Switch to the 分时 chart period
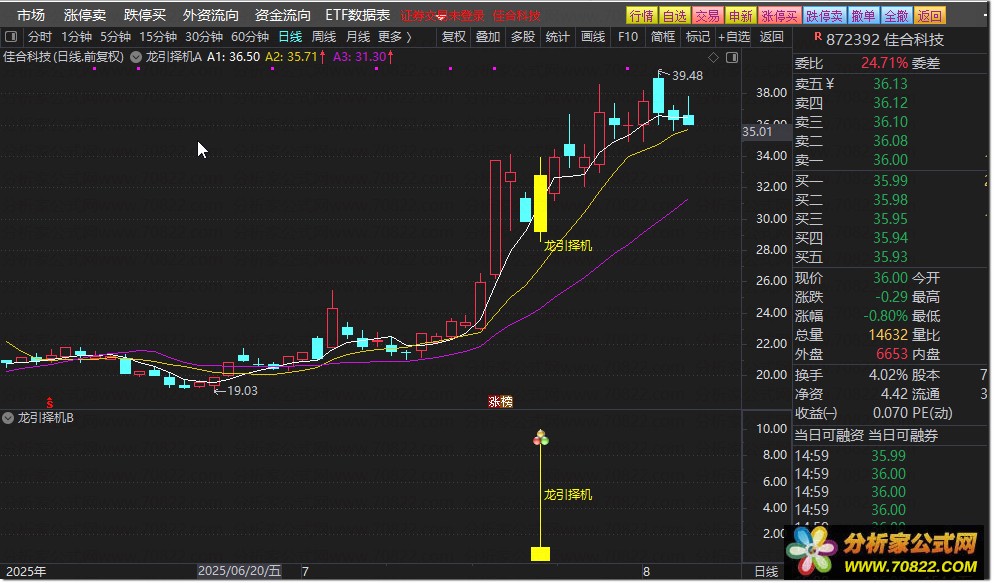Screen dimensions: 994x583 40,37
